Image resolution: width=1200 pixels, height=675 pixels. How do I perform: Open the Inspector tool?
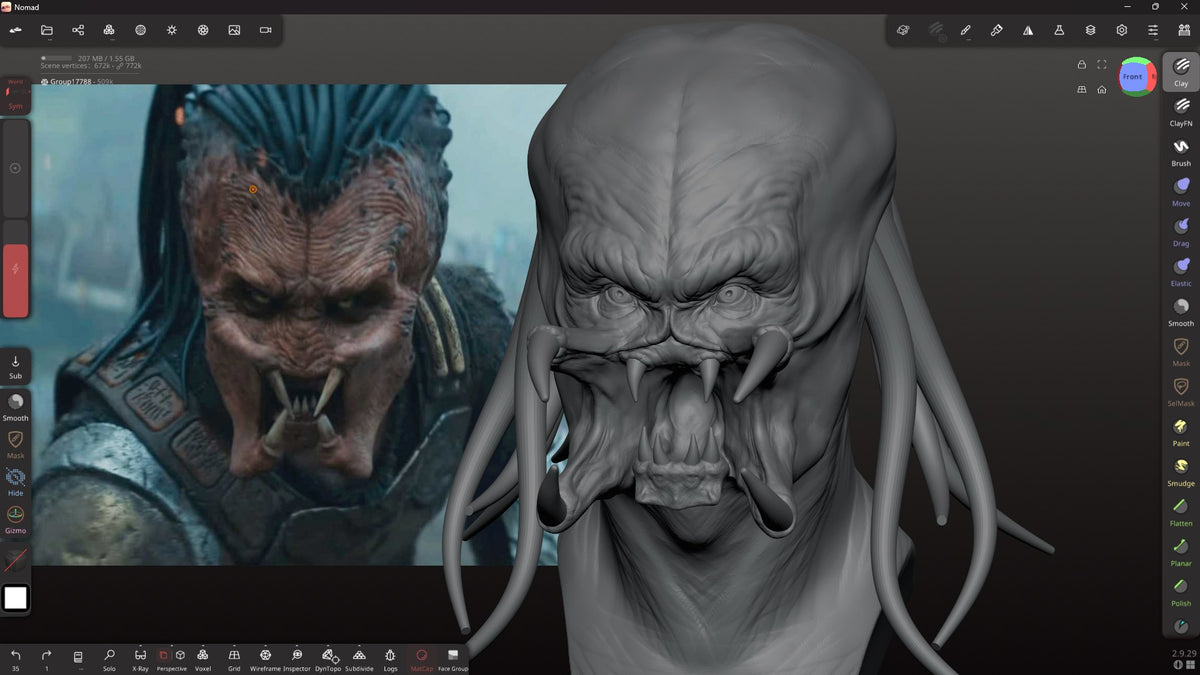pyautogui.click(x=297, y=659)
